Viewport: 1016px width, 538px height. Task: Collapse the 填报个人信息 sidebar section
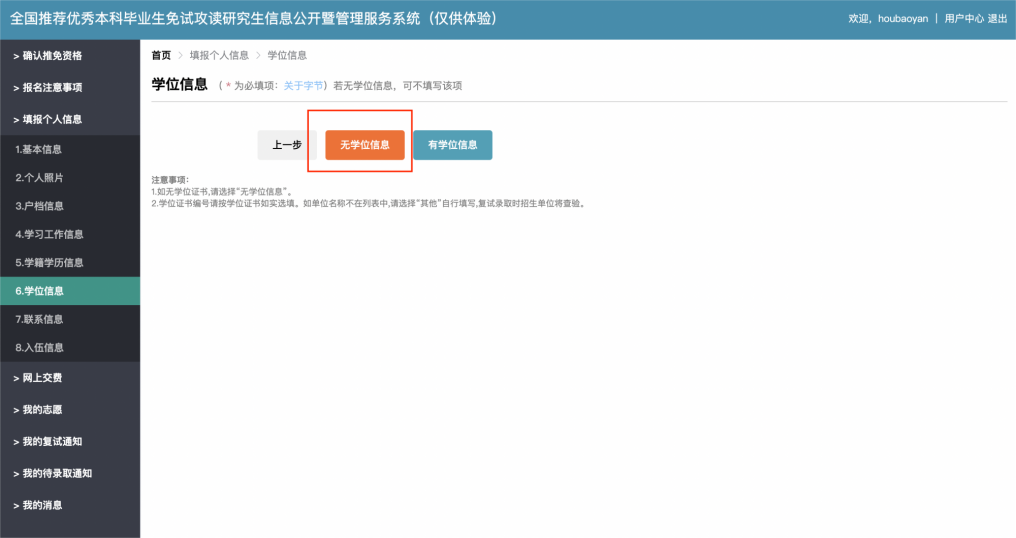click(69, 119)
